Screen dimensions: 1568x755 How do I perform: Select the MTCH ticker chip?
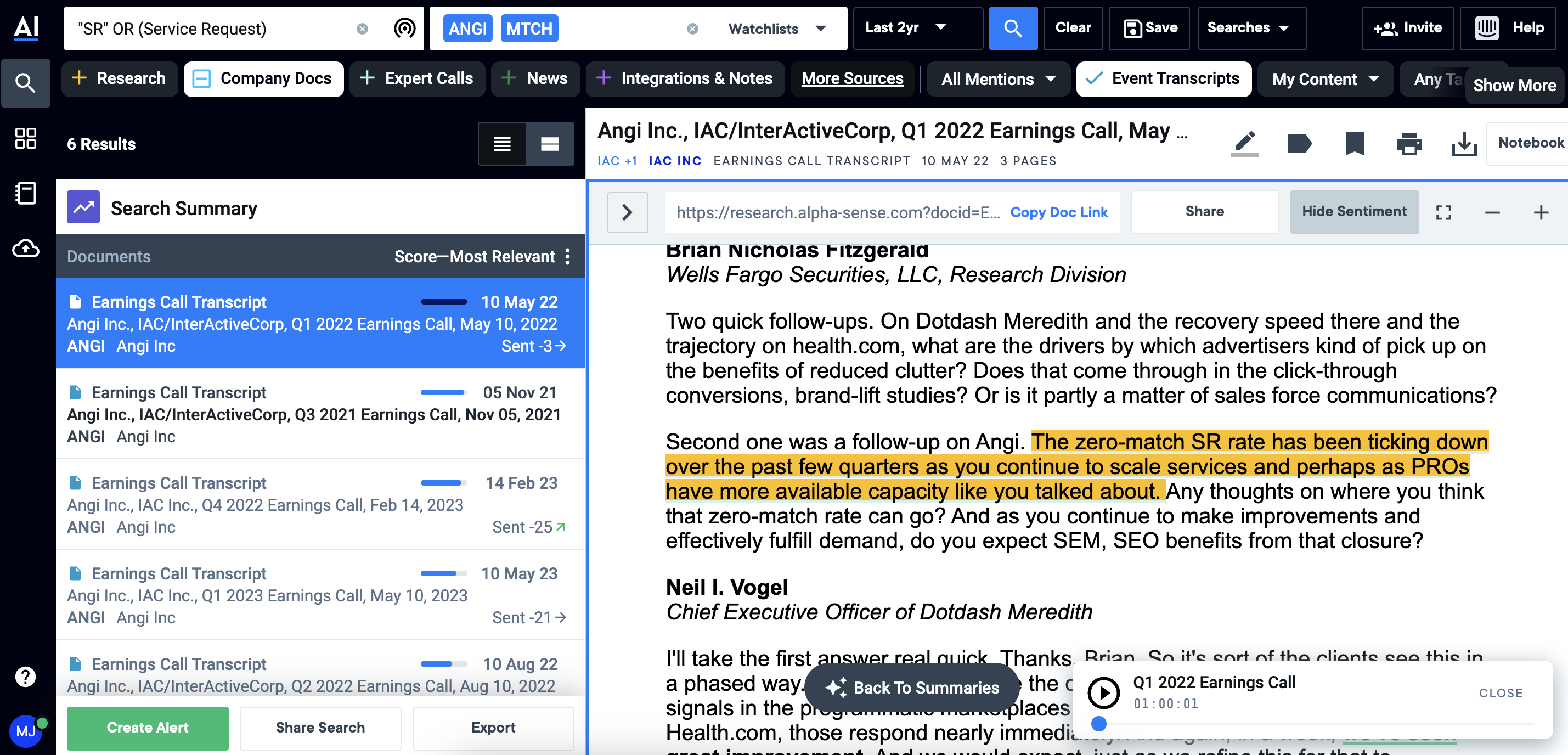tap(529, 29)
